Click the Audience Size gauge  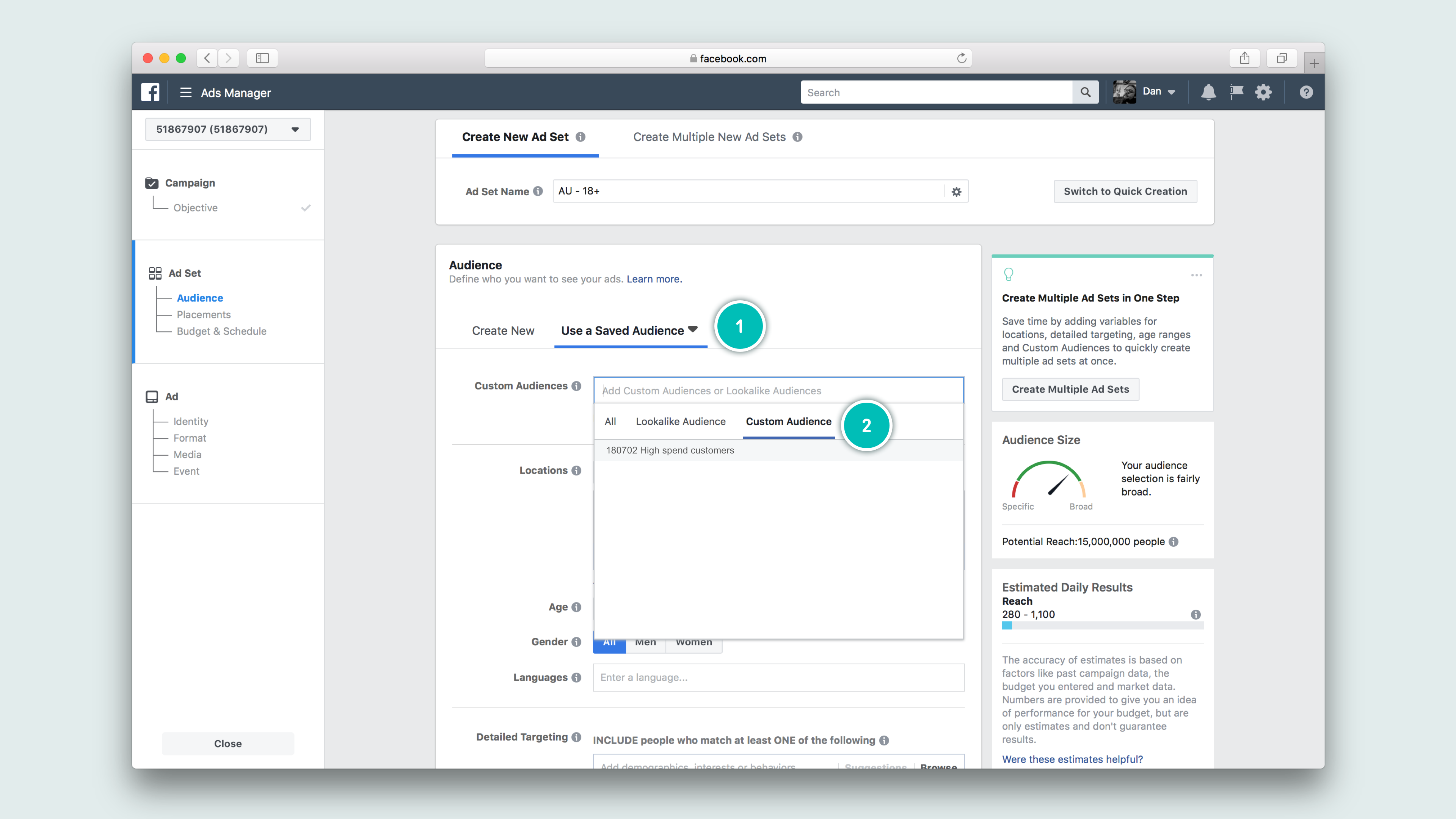click(x=1048, y=479)
